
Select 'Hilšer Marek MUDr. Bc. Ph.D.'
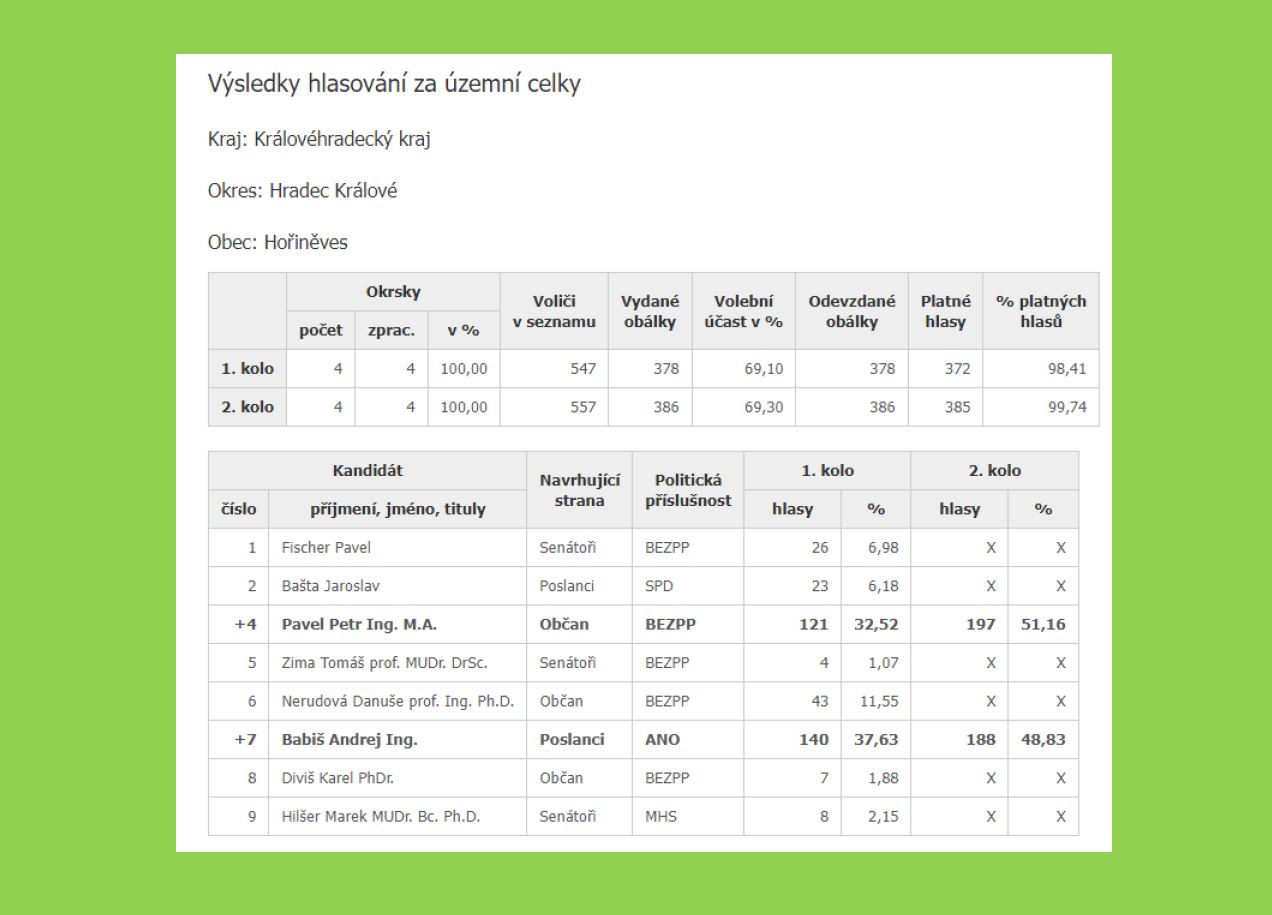(381, 816)
